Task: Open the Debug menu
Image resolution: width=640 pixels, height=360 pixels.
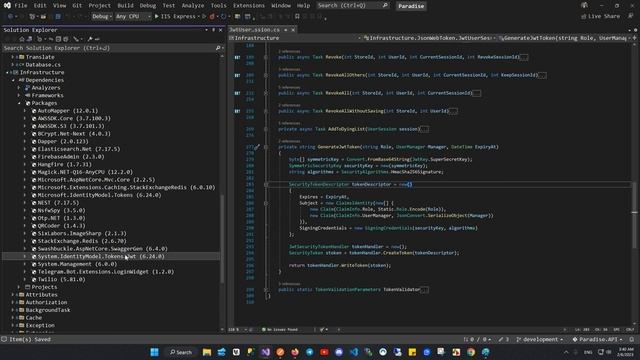Action: (x=147, y=6)
